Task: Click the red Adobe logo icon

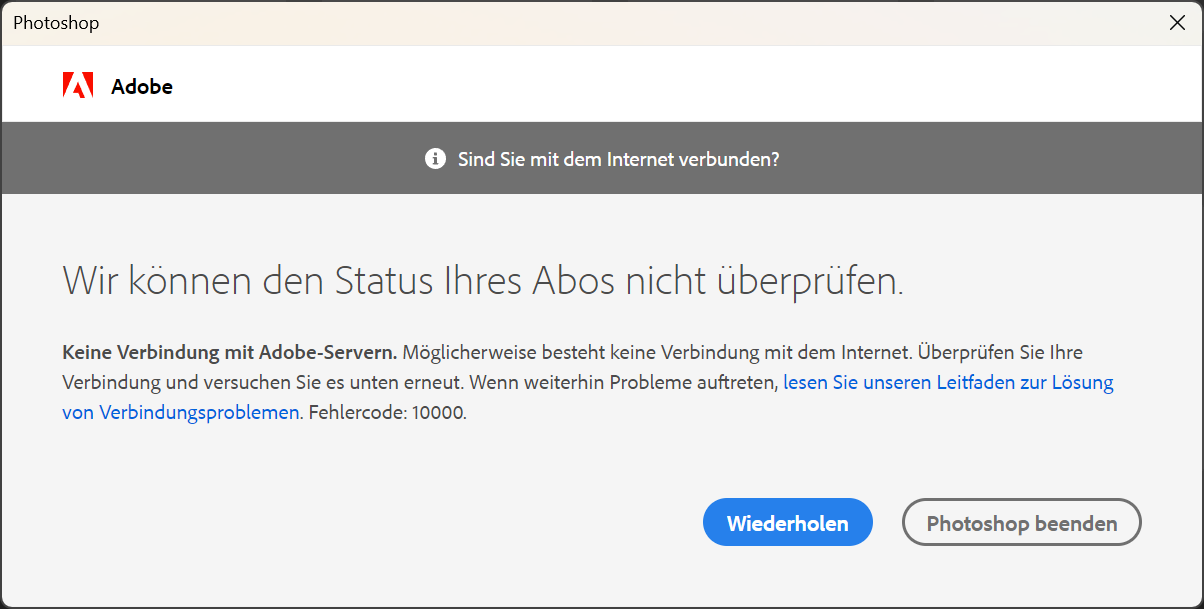Action: [78, 86]
